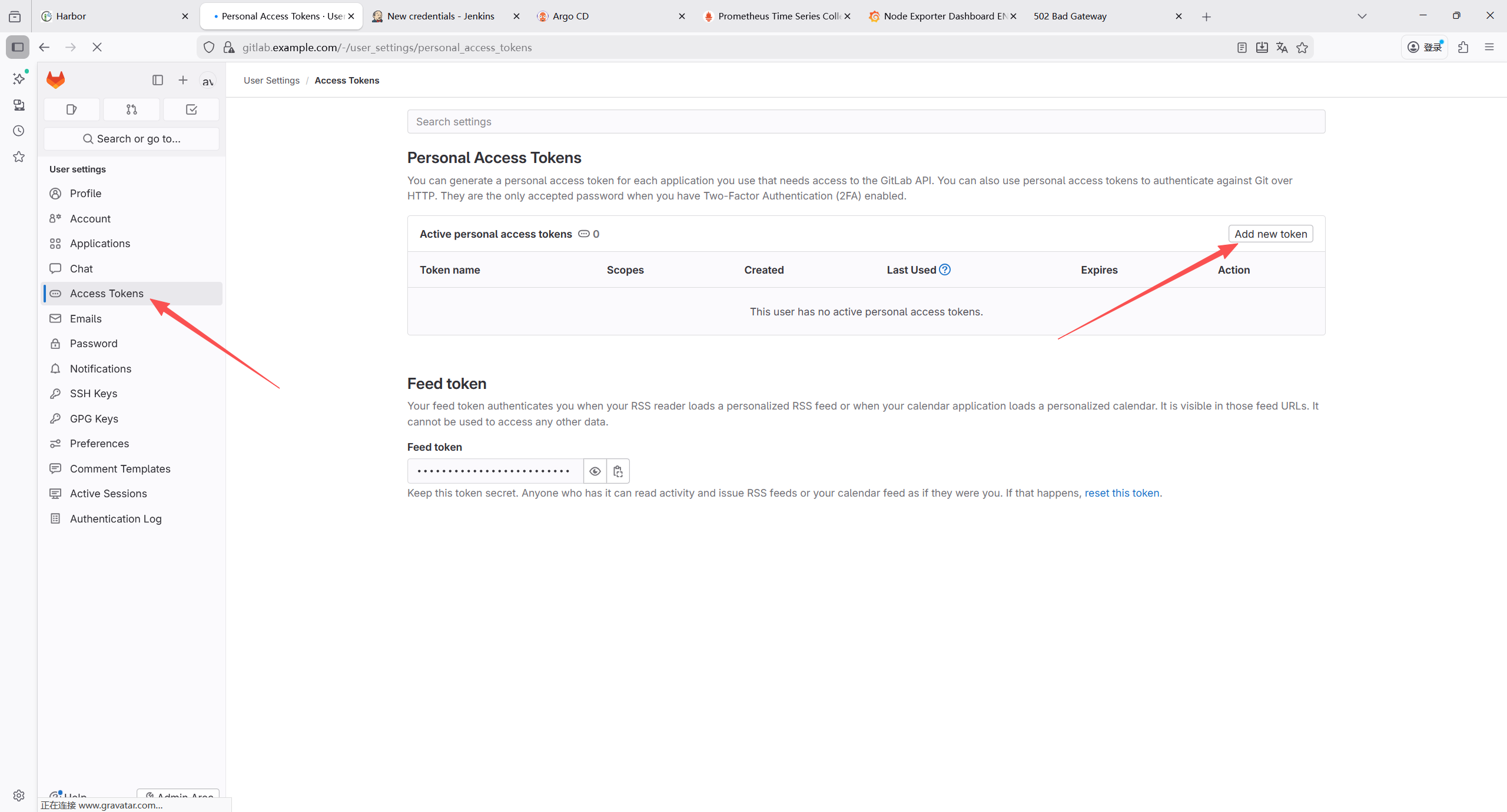Bookmark this page with star icon
The height and width of the screenshot is (812, 1507).
point(1302,48)
